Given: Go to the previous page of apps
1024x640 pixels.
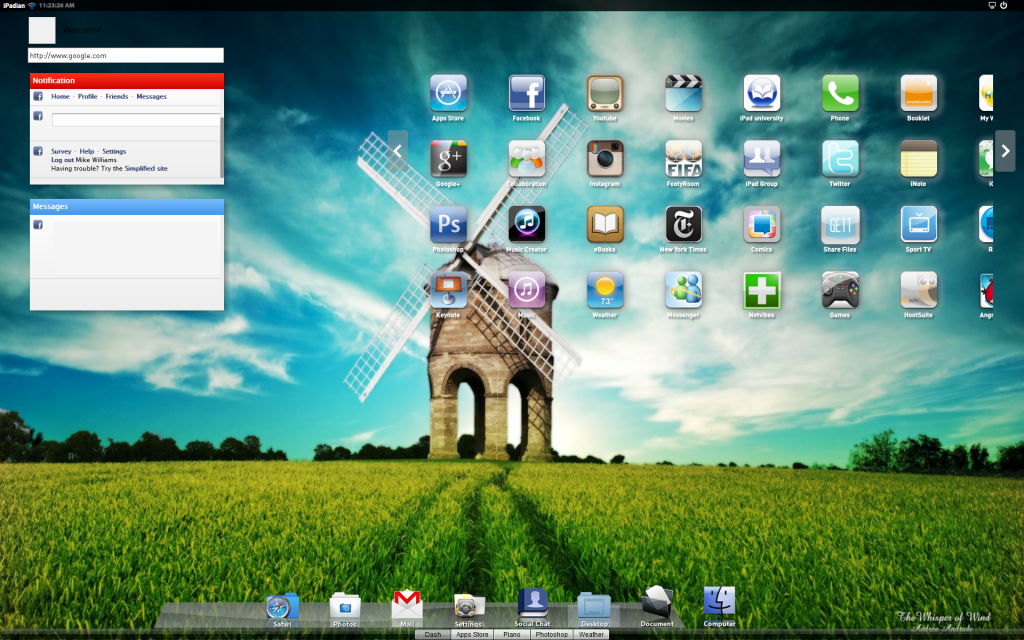Looking at the screenshot, I should click(398, 151).
